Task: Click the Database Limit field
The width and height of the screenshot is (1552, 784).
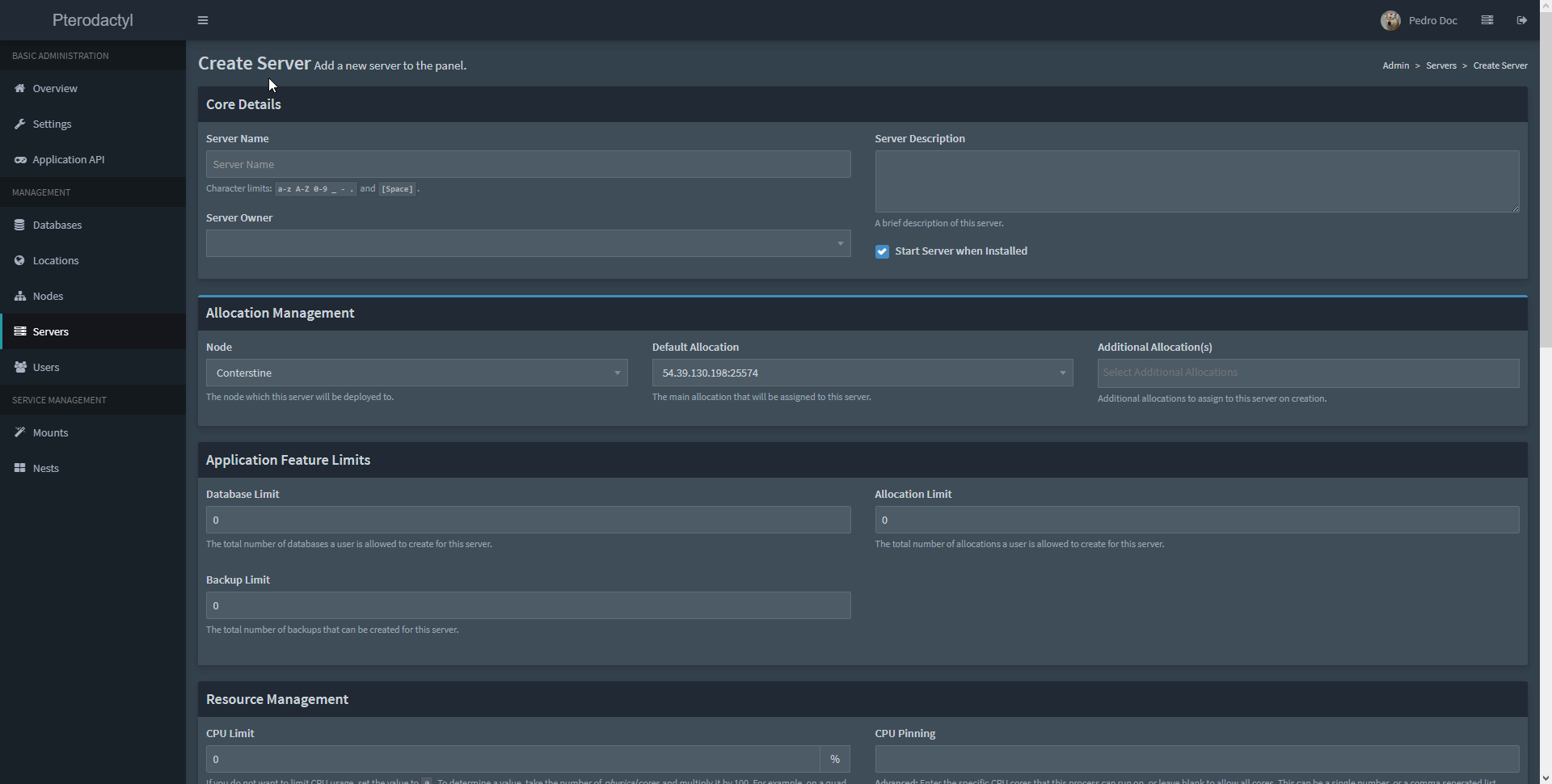Action: pos(528,520)
